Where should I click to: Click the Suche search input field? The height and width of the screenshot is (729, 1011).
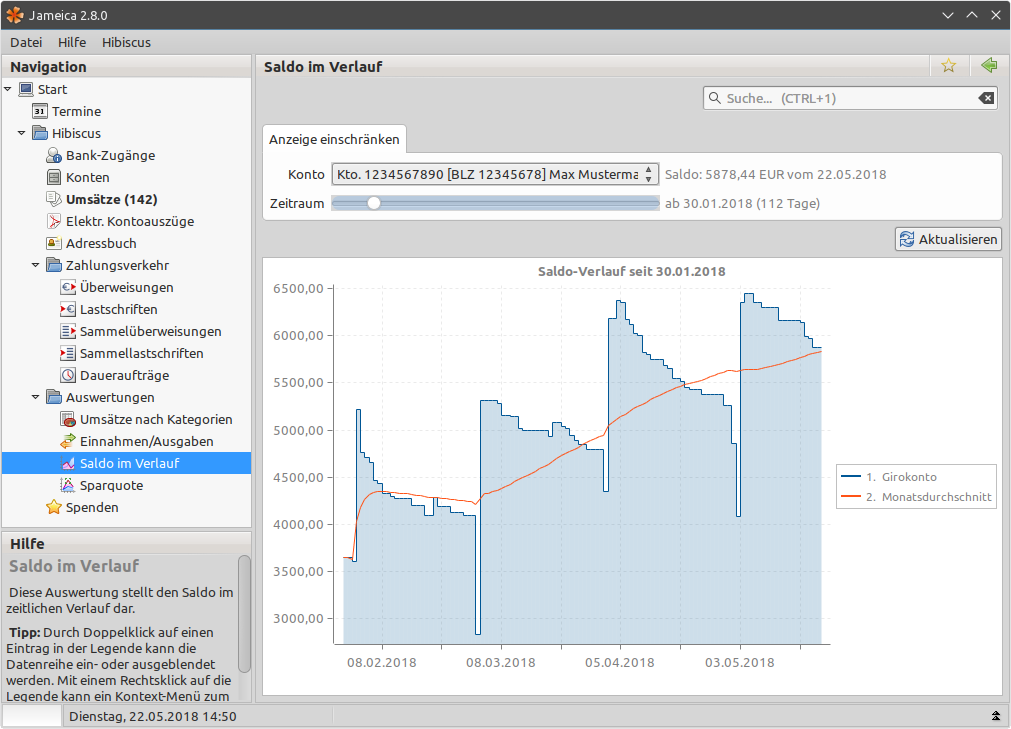pyautogui.click(x=850, y=98)
